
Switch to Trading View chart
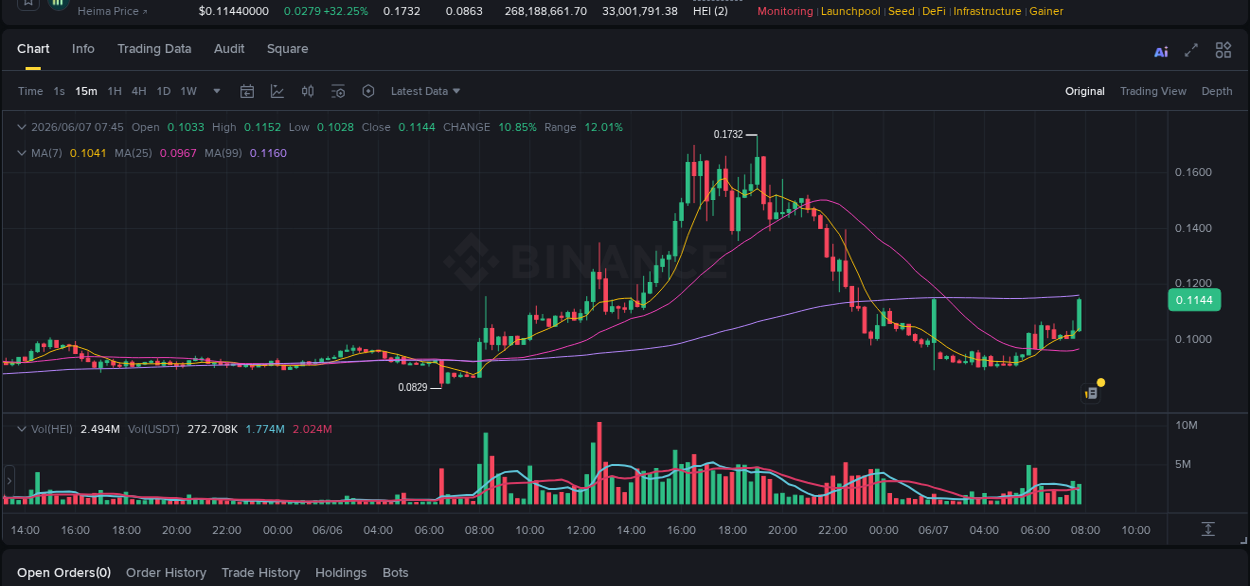coord(1153,91)
